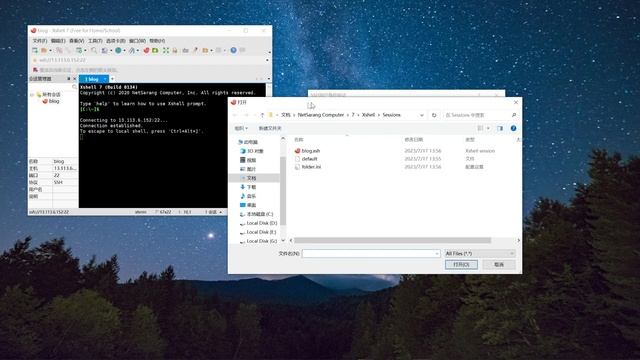Add a new tab with the plus button

112,79
